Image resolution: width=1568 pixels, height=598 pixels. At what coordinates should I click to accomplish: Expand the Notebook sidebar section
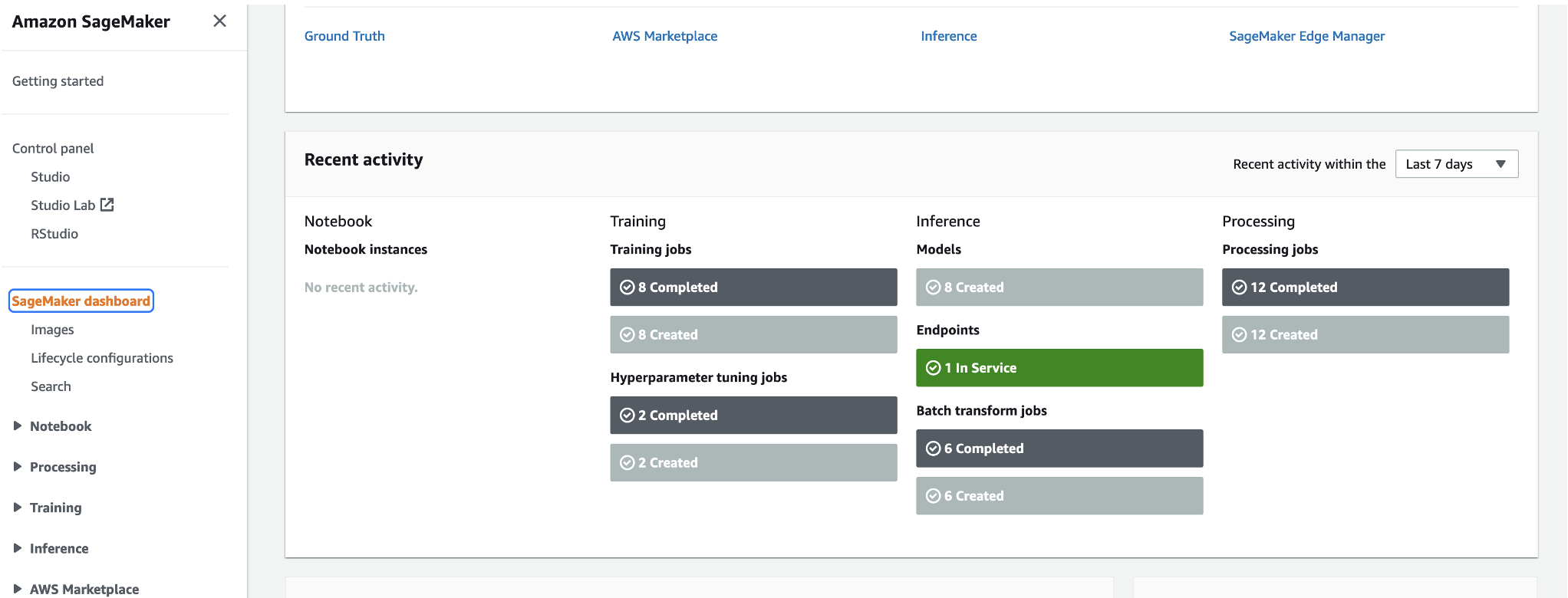pyautogui.click(x=17, y=426)
